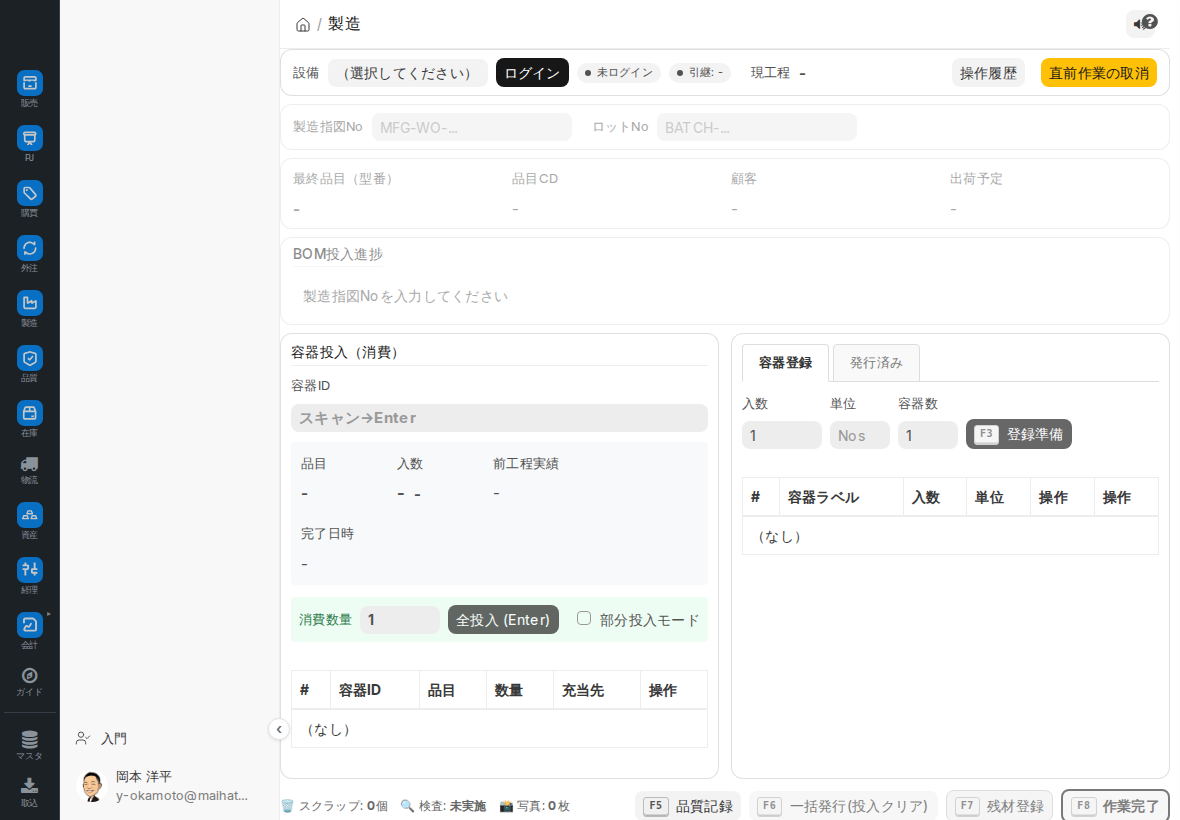Enable 部分投入モード checkbox

(584, 618)
